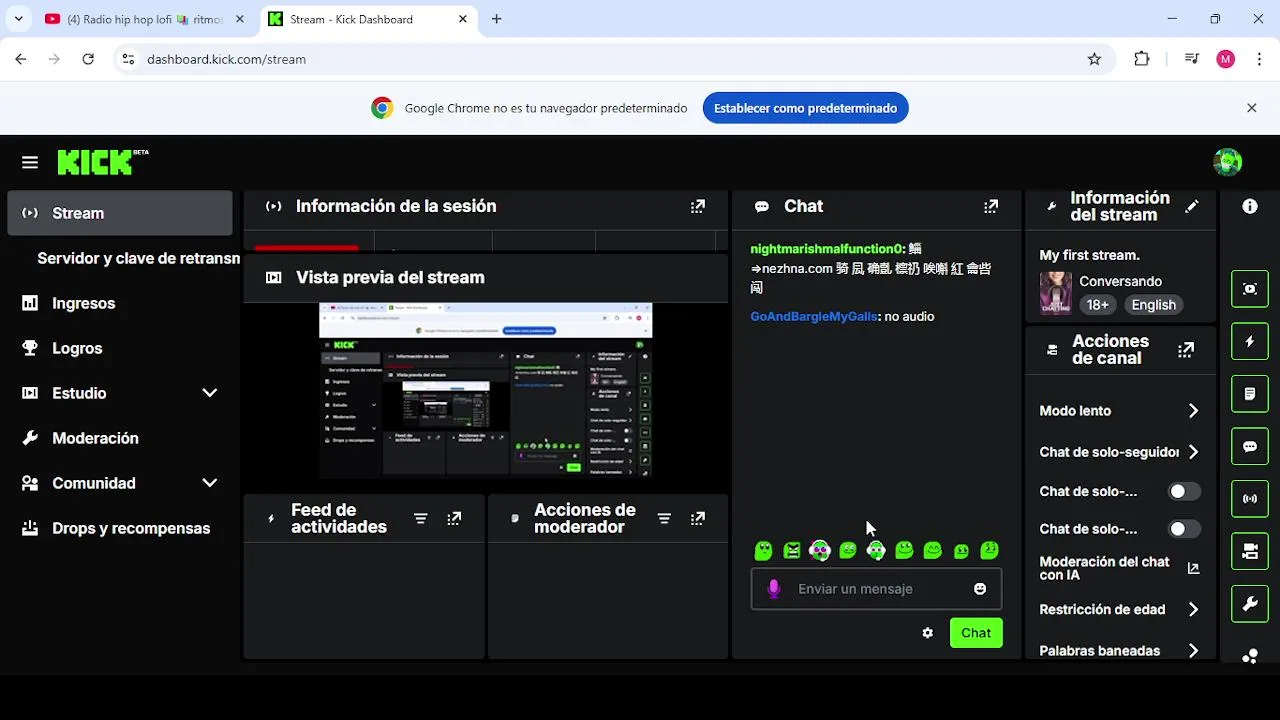Screen dimensions: 1280x720
Task: Pop out the Chat panel
Action: [x=990, y=206]
